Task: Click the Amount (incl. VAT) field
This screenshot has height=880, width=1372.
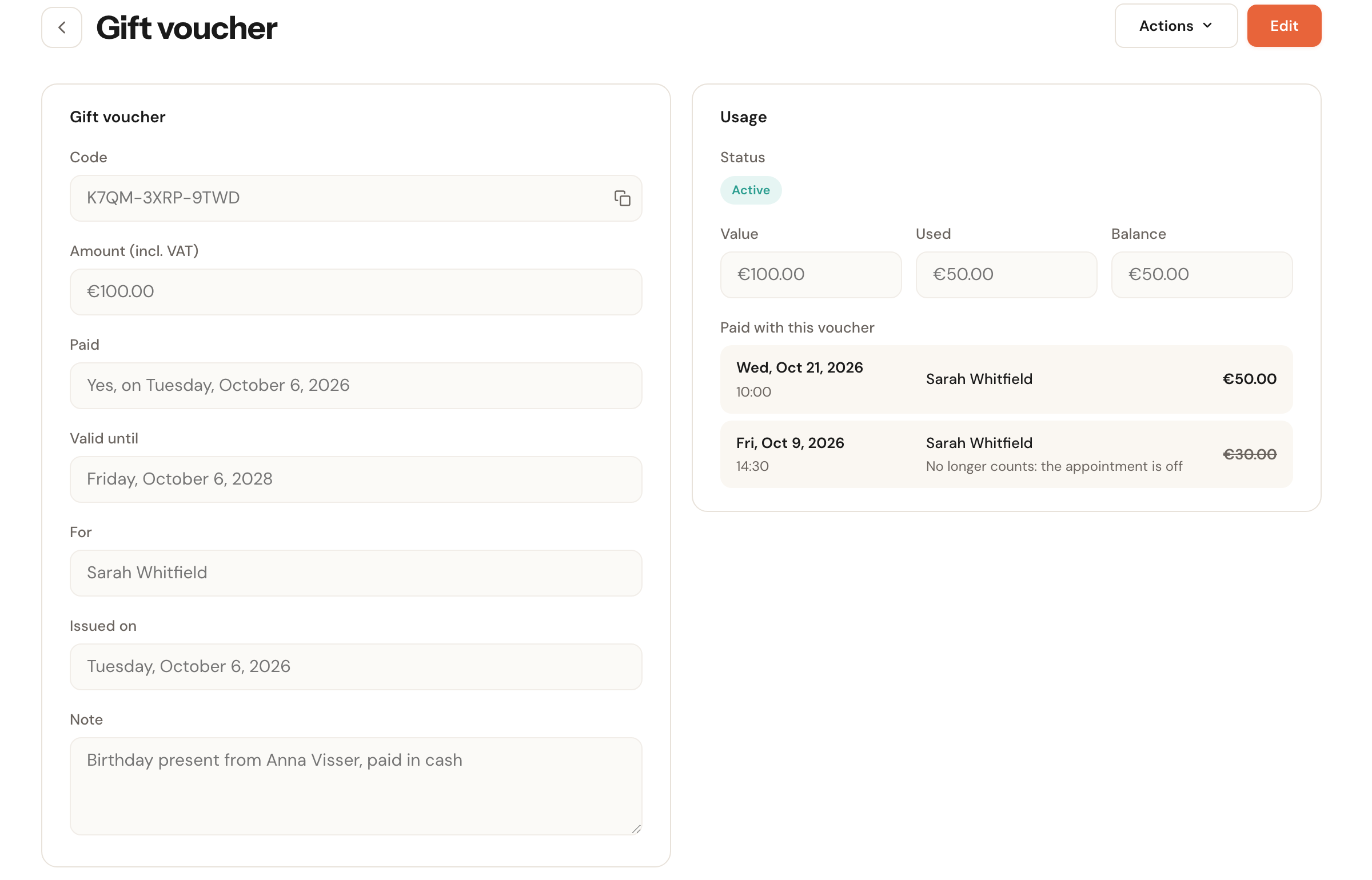Action: [356, 292]
